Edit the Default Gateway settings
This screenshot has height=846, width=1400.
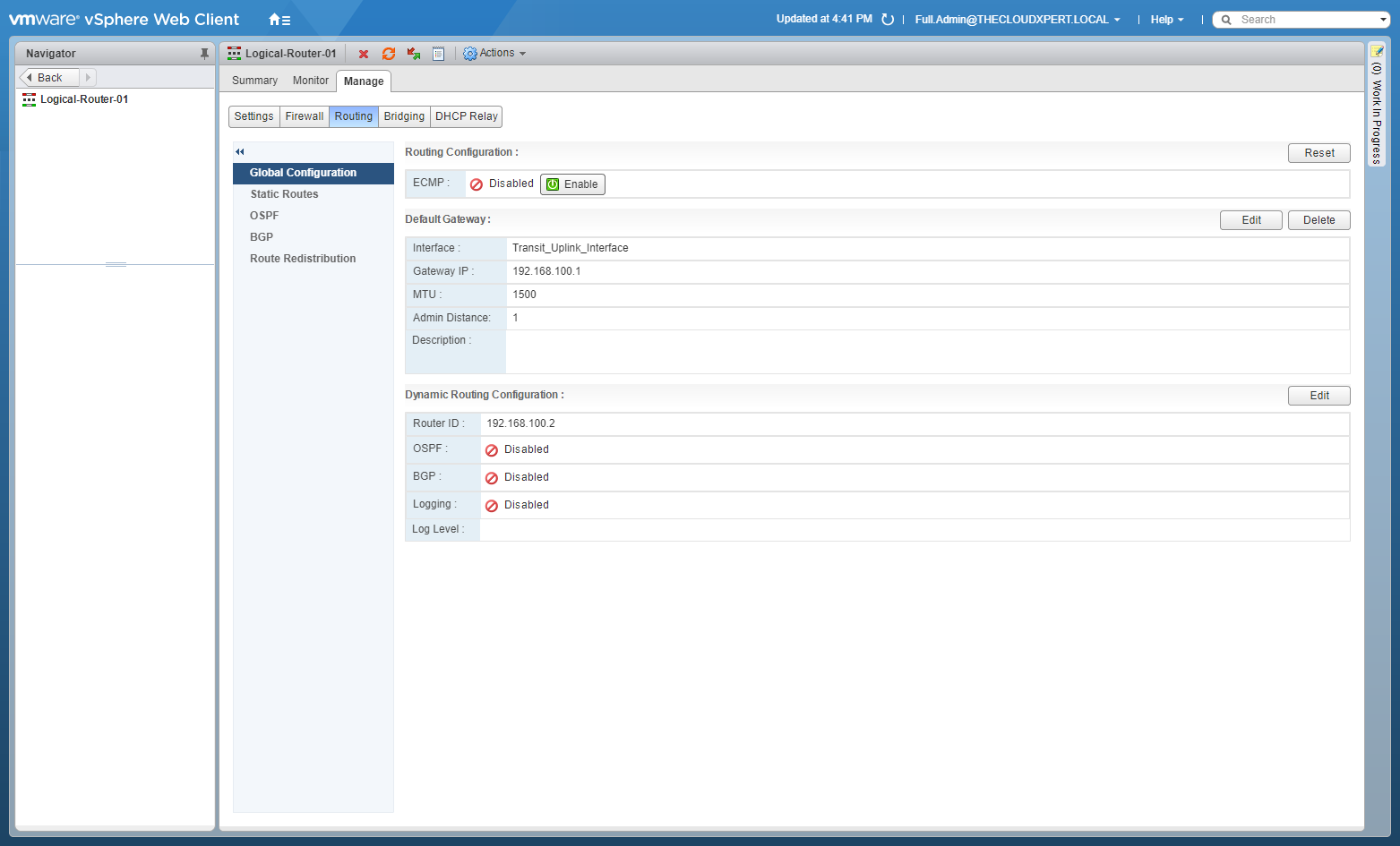pos(1250,220)
